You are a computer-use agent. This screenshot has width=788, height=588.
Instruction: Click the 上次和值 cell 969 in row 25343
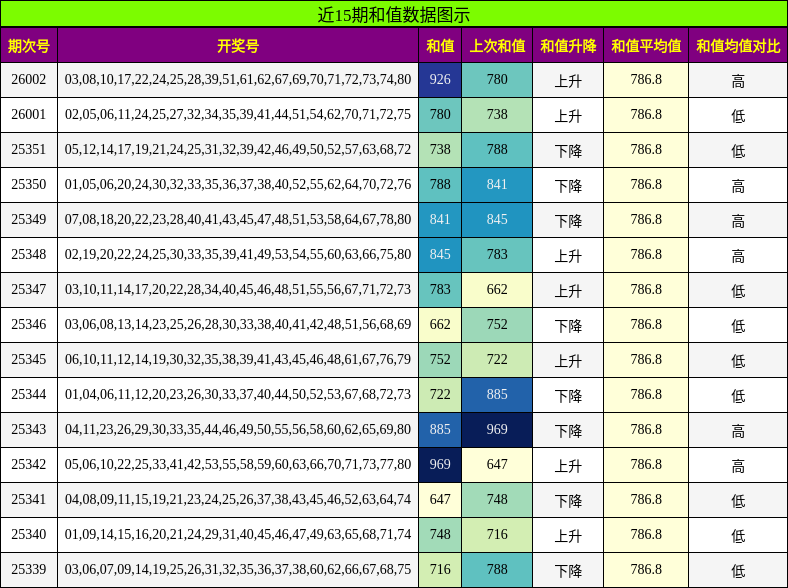click(x=497, y=430)
